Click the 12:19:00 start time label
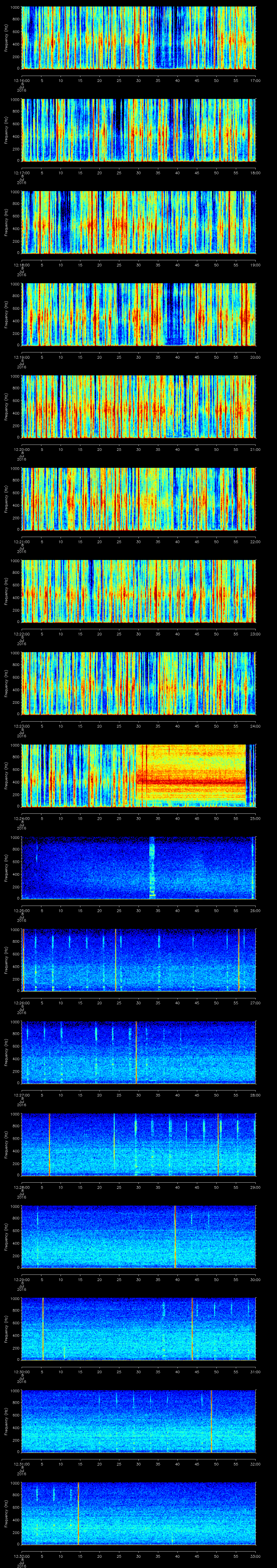277x1568 pixels. click(x=22, y=357)
